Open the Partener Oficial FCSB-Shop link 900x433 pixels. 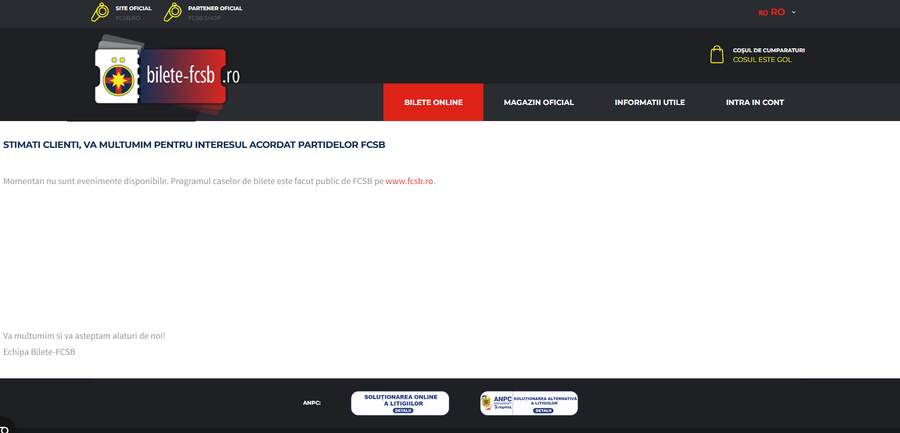click(x=214, y=13)
